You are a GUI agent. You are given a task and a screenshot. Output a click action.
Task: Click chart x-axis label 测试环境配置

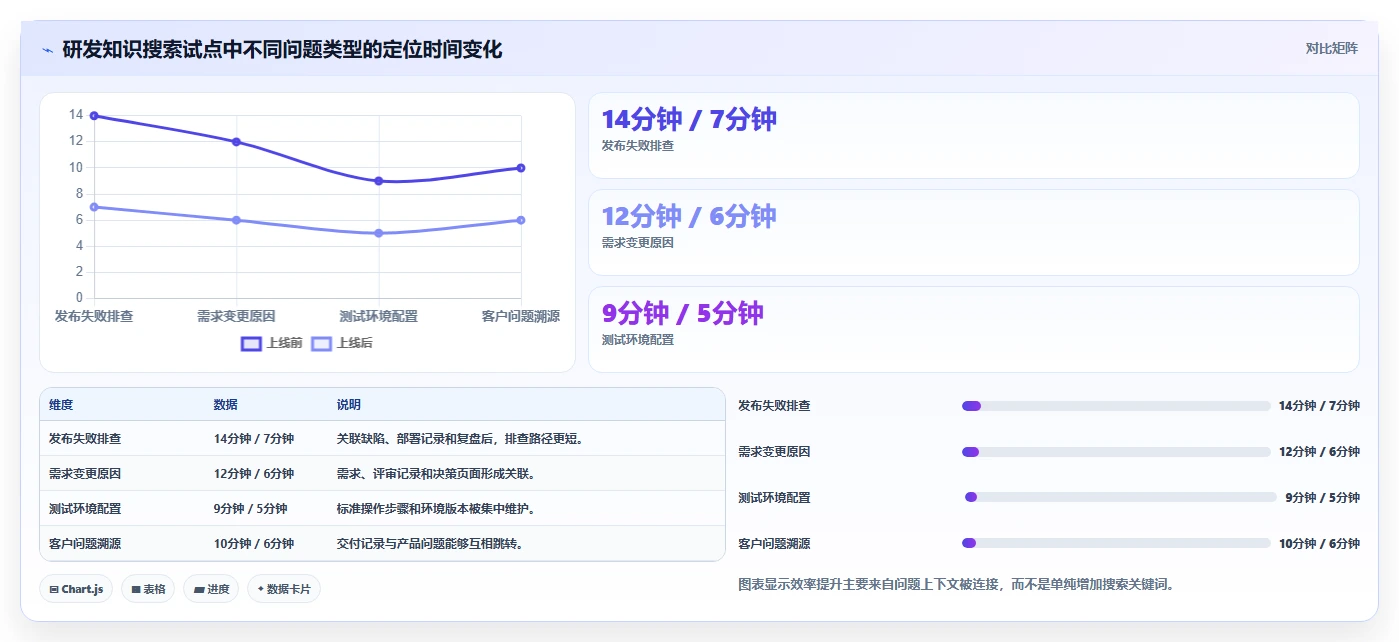(379, 316)
